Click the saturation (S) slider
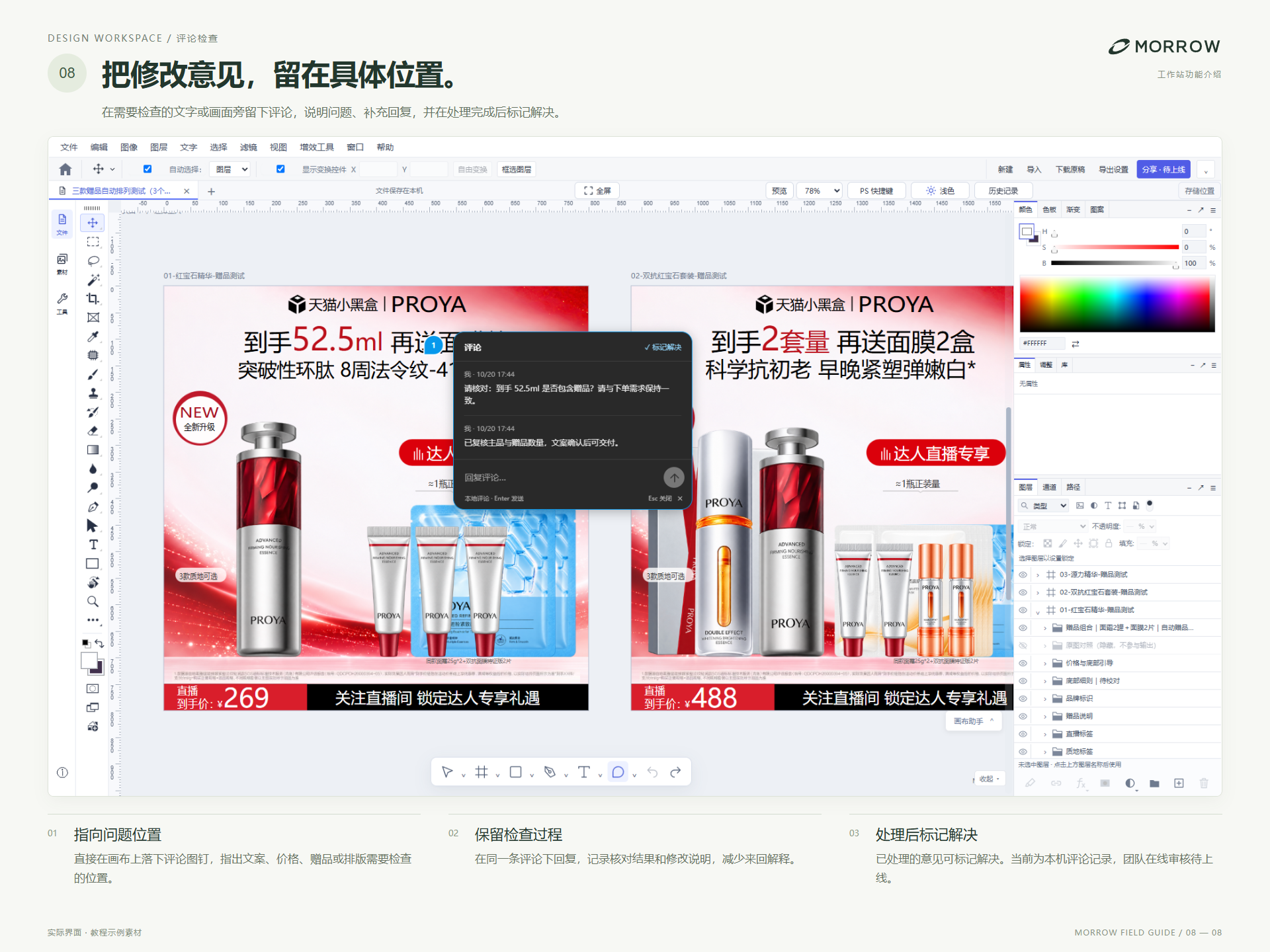 click(1115, 247)
